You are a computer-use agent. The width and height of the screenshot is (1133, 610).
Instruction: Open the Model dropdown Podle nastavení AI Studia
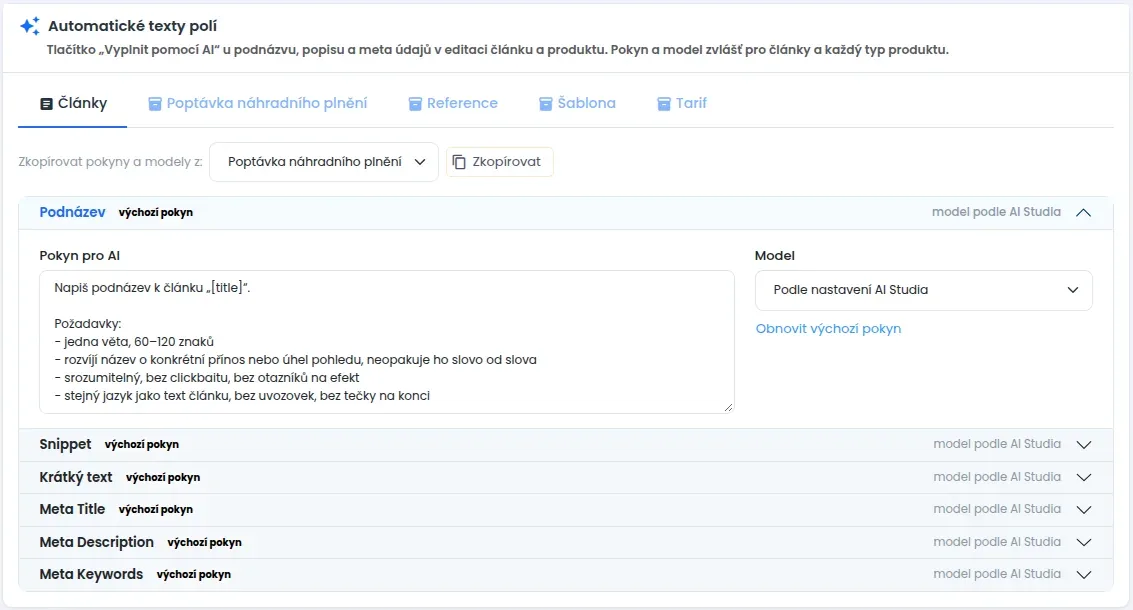[923, 290]
